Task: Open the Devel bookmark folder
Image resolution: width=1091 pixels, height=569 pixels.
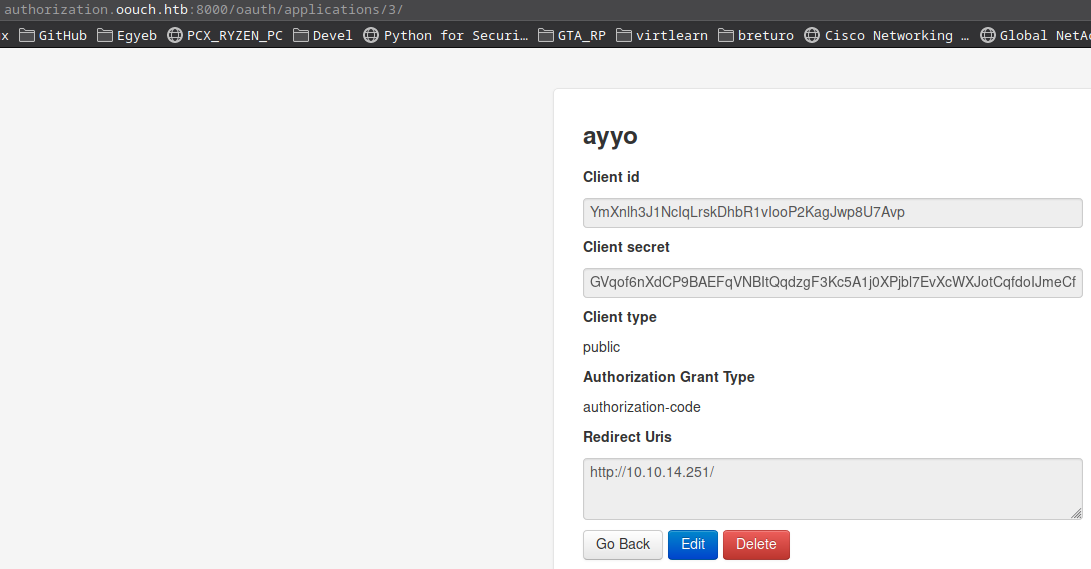Action: [323, 35]
